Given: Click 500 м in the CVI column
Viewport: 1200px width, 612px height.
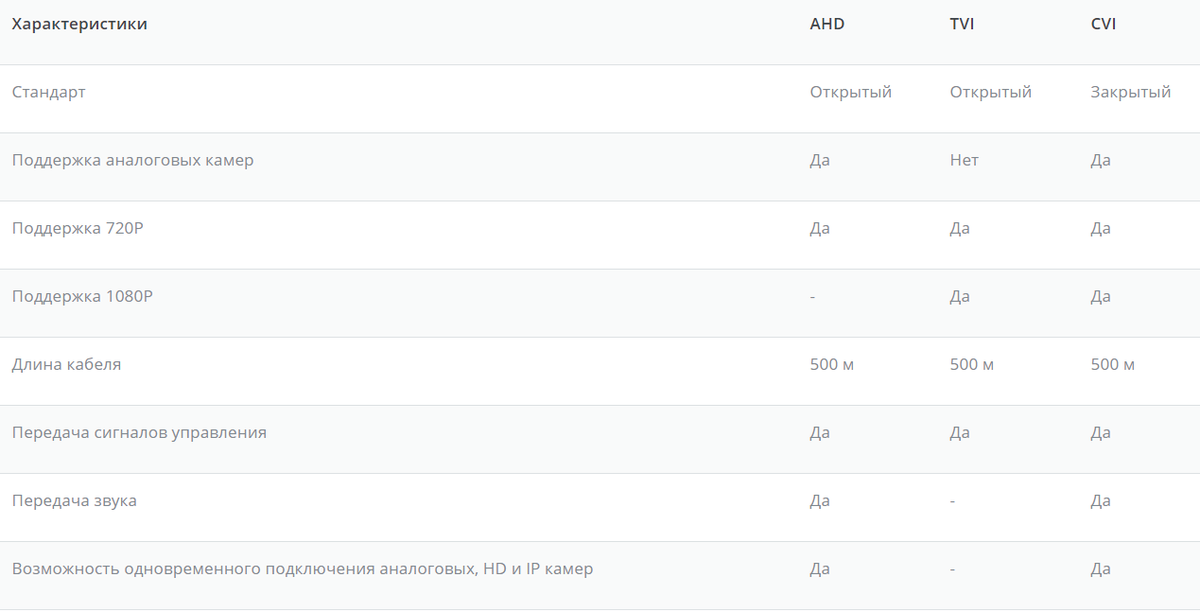Looking at the screenshot, I should coord(1113,364).
